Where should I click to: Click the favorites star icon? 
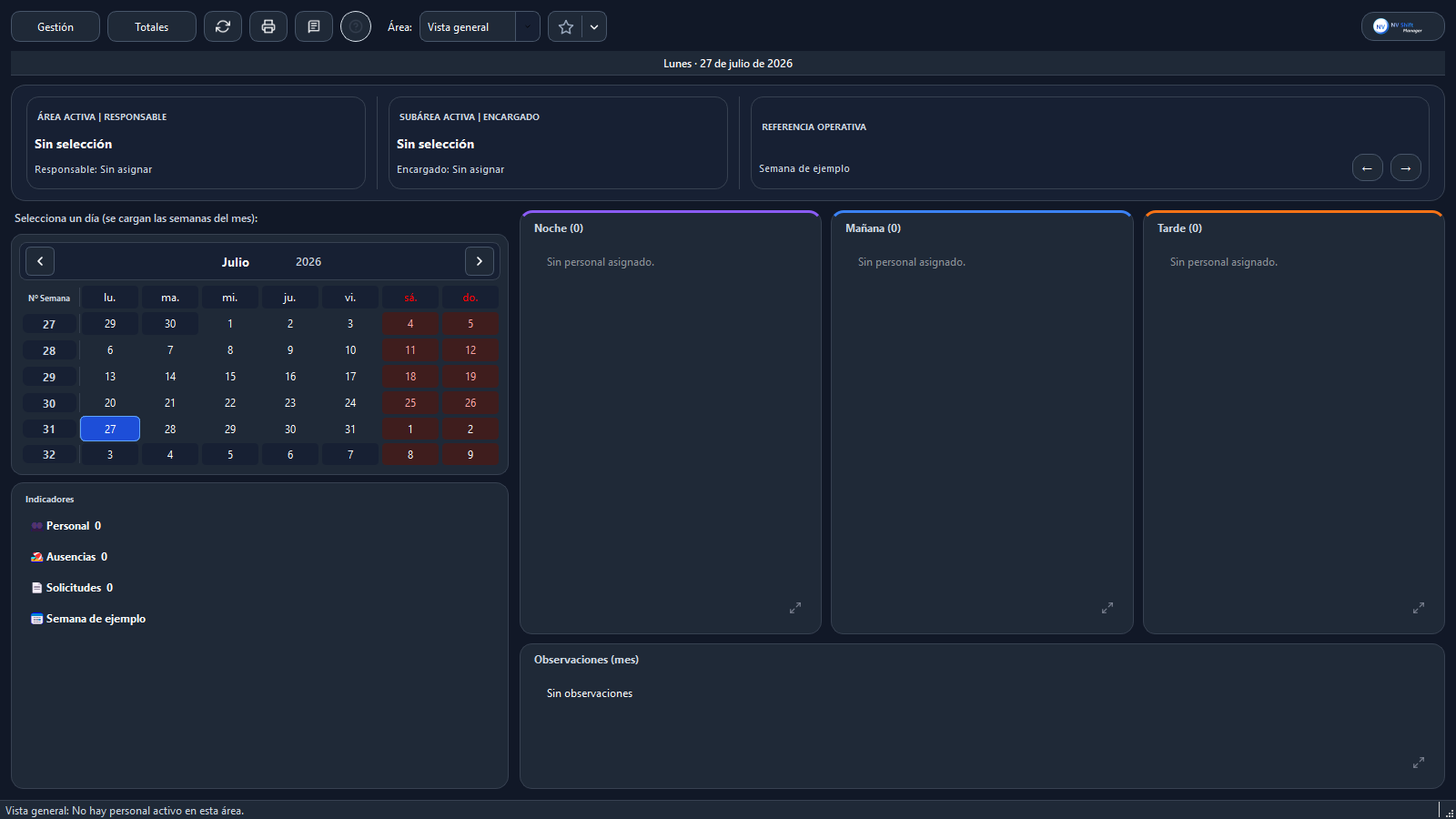point(565,26)
